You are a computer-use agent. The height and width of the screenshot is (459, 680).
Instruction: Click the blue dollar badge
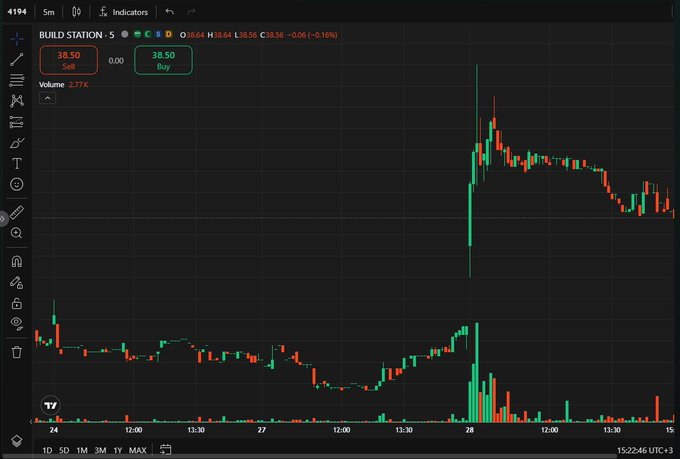click(158, 34)
